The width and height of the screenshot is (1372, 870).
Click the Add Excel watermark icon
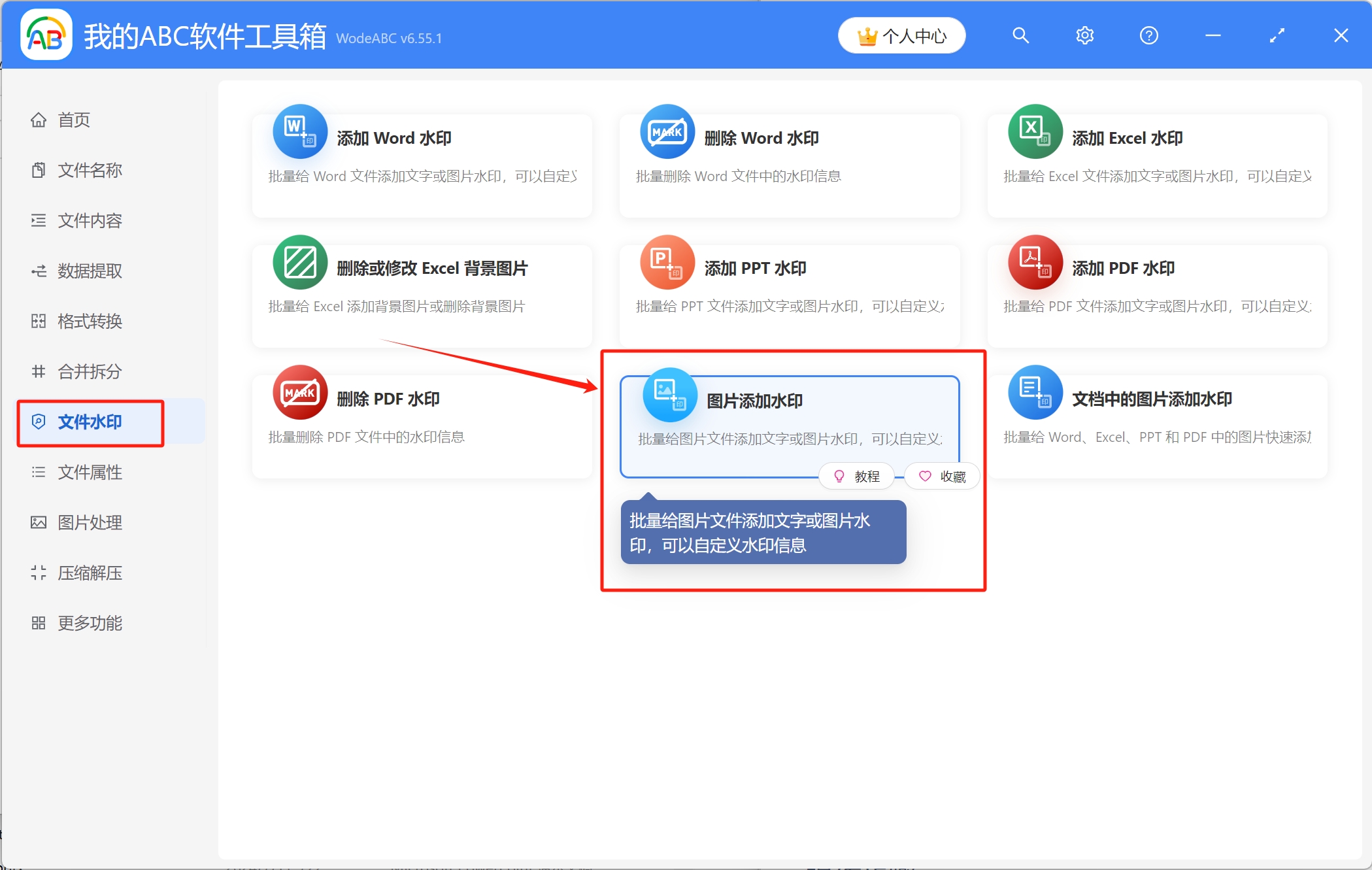pyautogui.click(x=1035, y=132)
